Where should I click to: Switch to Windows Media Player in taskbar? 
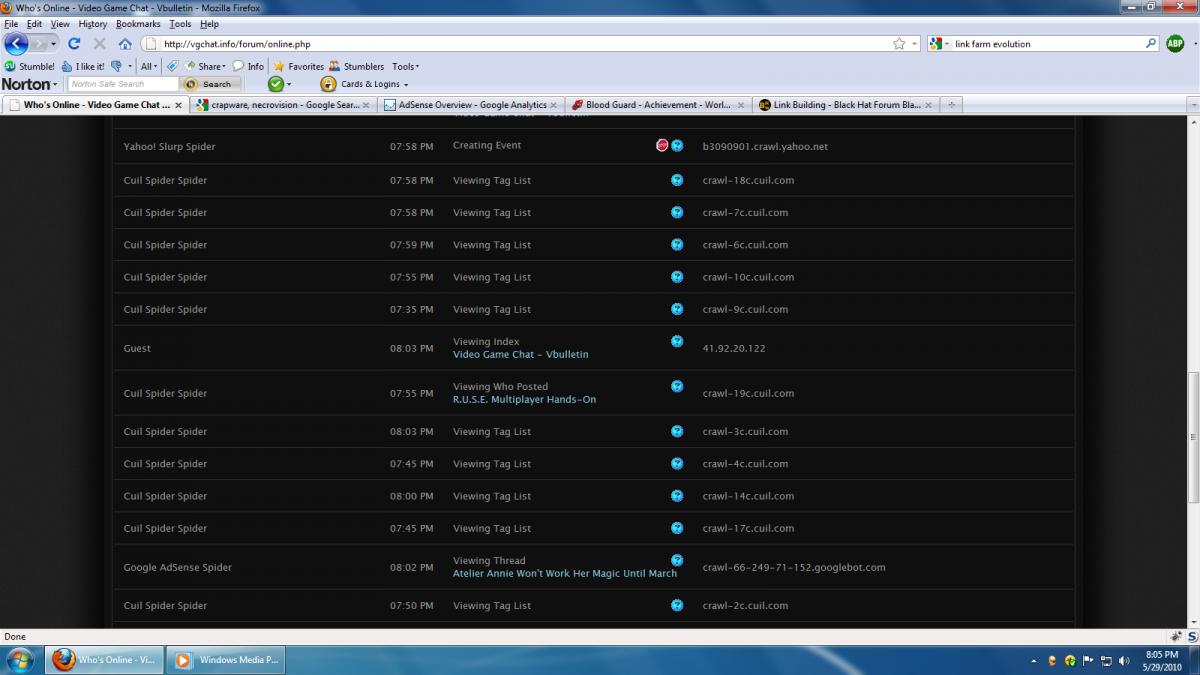point(226,660)
